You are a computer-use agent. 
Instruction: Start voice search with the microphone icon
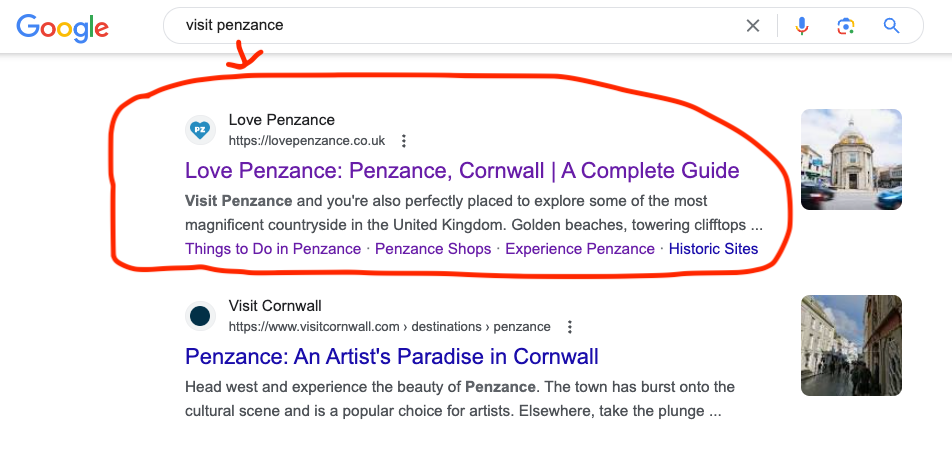[802, 25]
